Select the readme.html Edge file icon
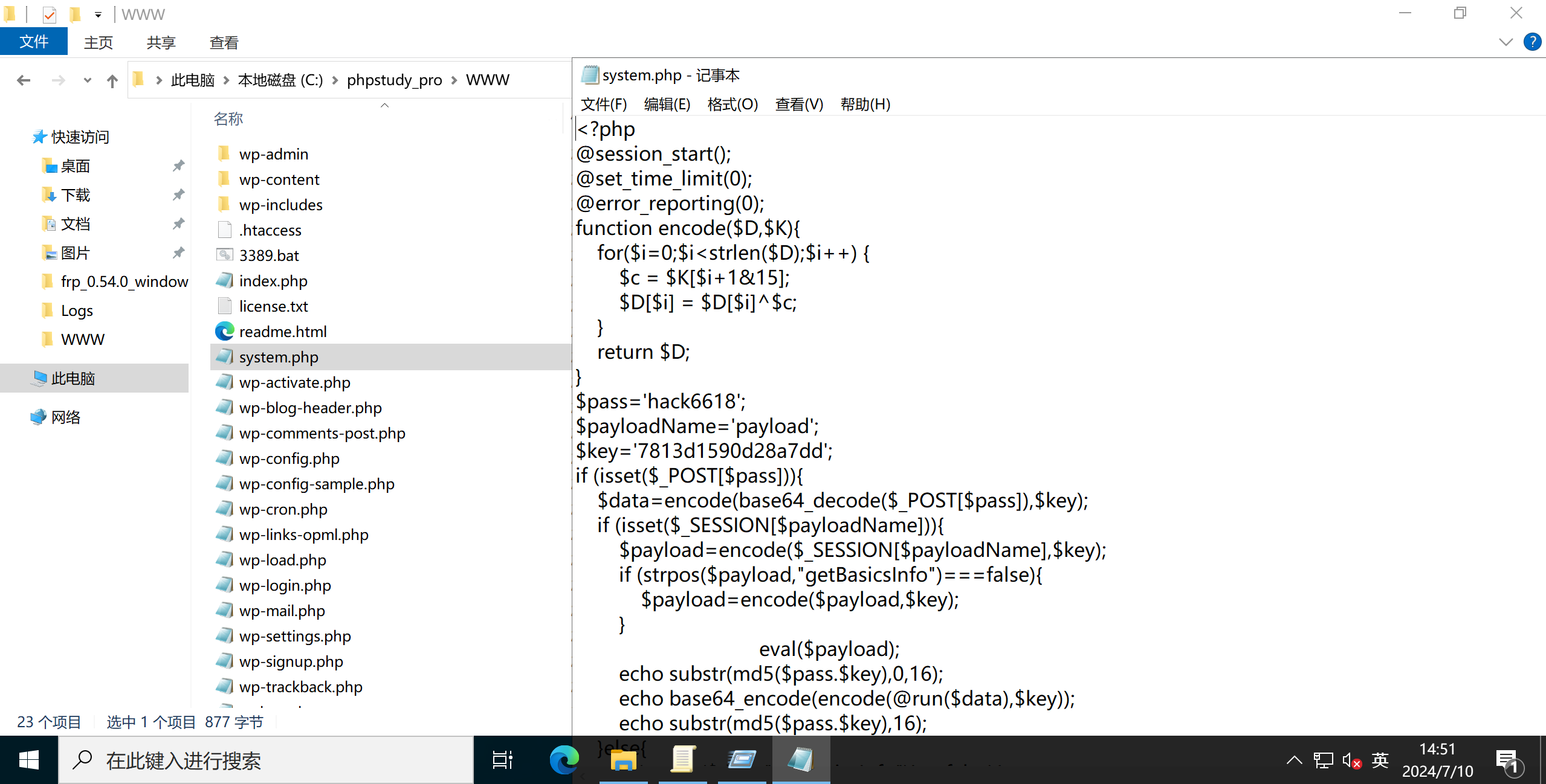Screen dimensions: 1546x784 pos(225,332)
